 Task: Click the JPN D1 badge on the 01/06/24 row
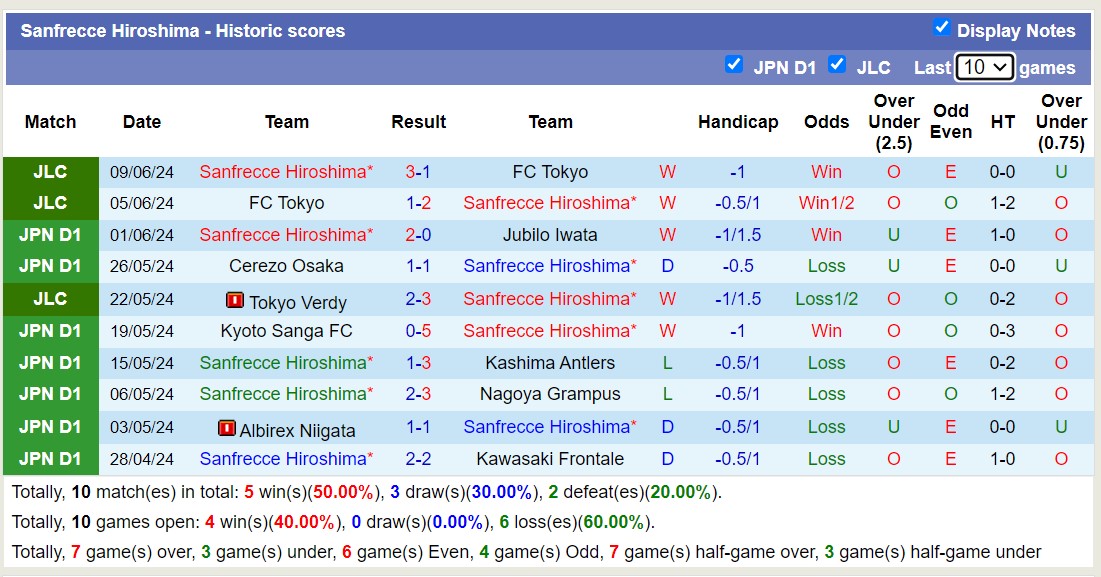(50, 235)
